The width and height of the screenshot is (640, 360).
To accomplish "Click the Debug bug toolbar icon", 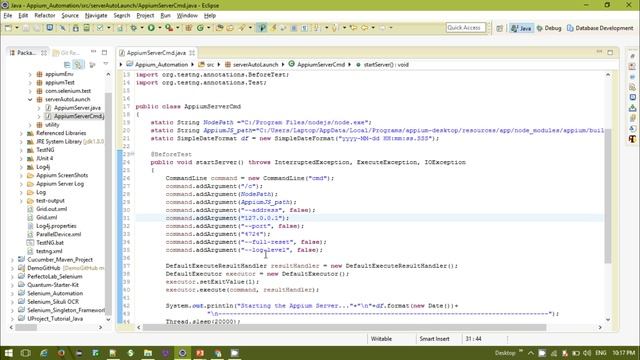I will [133, 28].
